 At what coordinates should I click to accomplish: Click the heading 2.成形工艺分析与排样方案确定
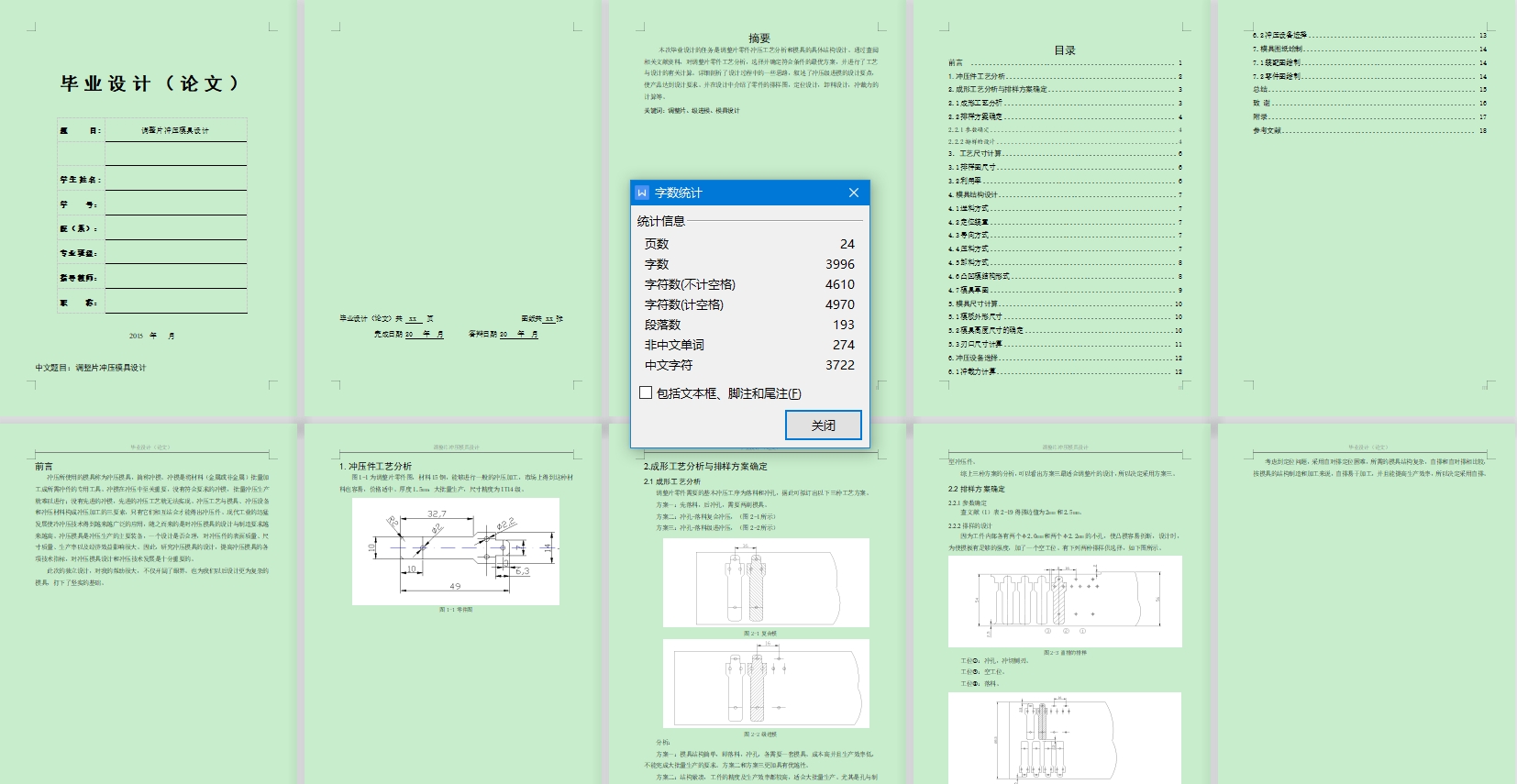705,467
